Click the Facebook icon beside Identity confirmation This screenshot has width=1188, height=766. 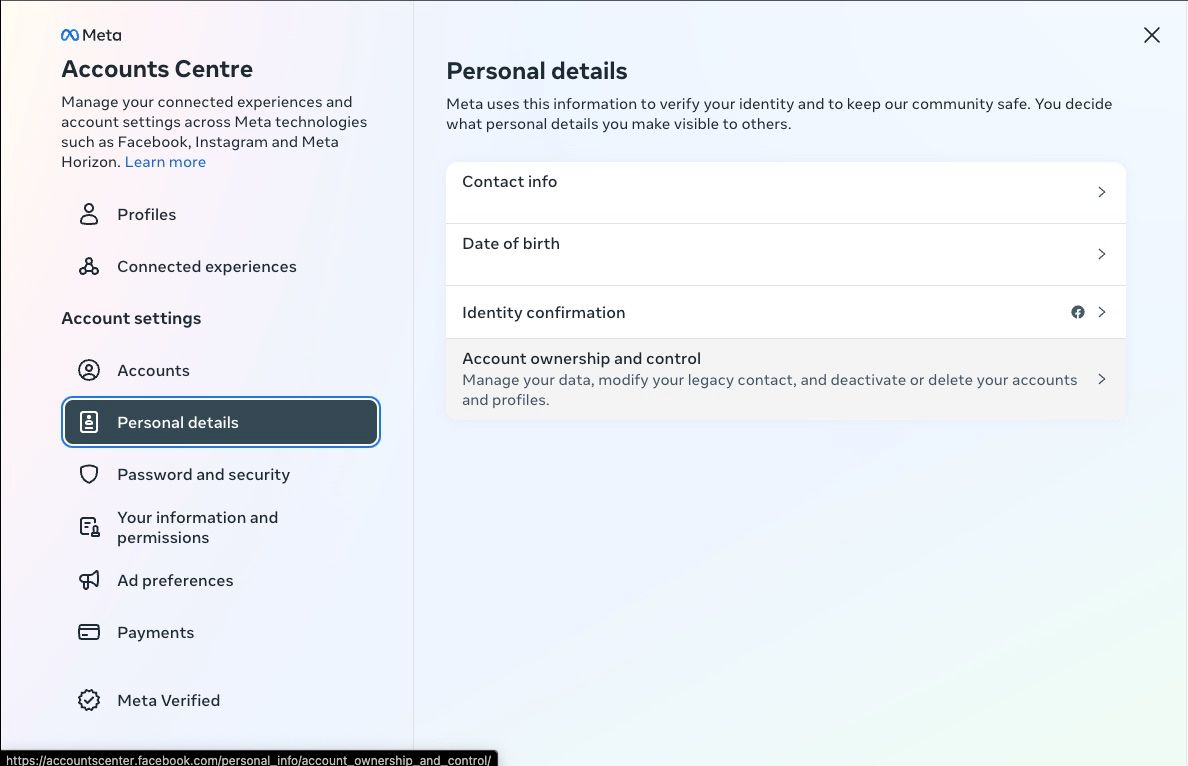click(1078, 312)
